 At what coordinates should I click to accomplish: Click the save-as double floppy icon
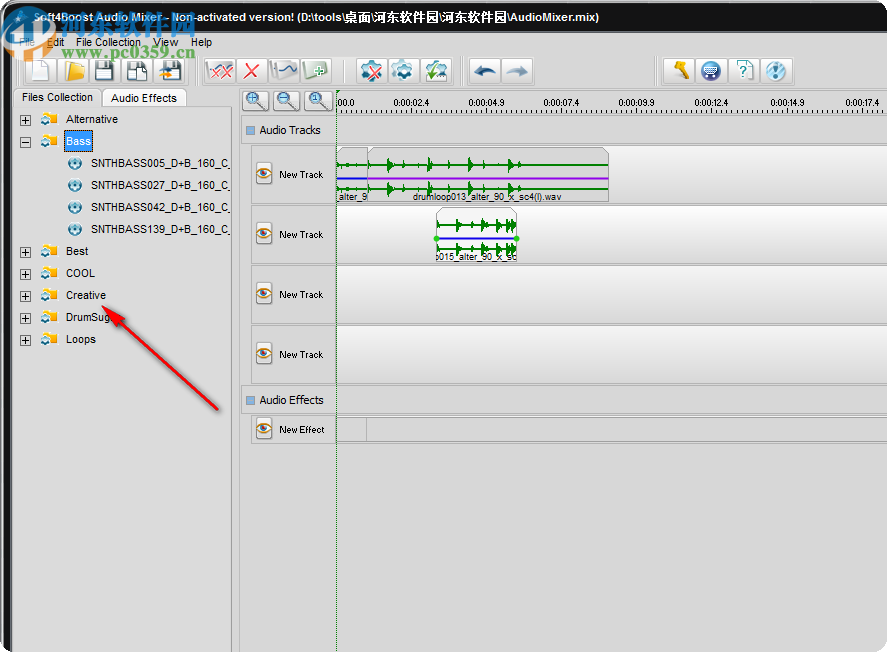click(137, 71)
